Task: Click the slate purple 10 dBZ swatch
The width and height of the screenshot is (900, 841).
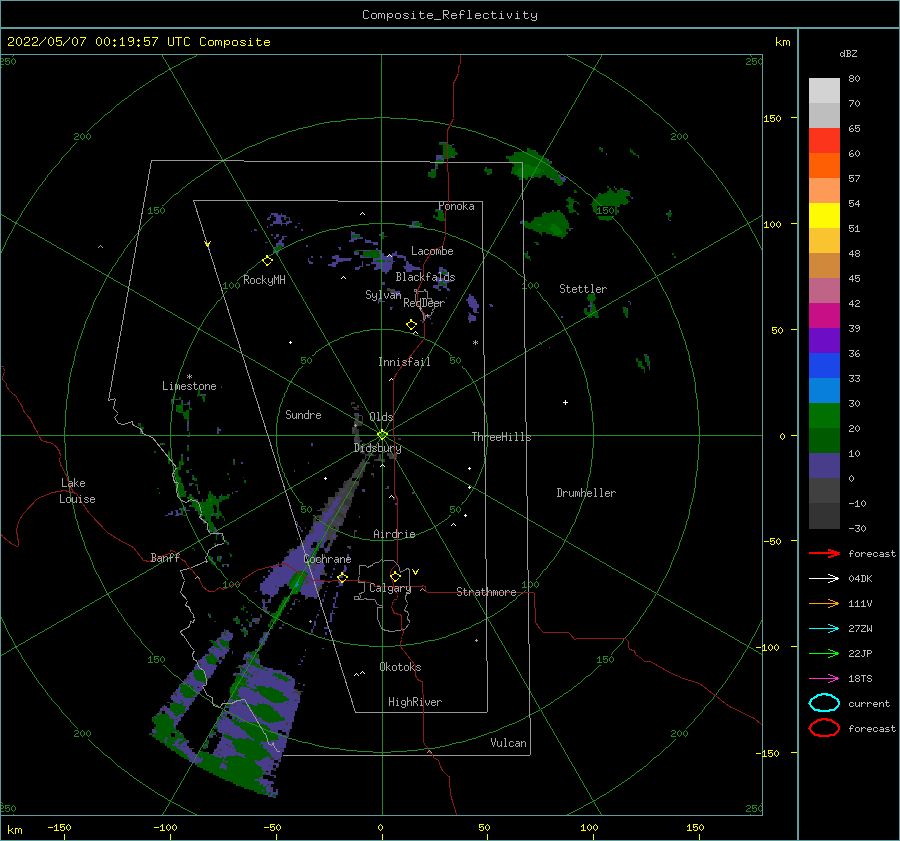Action: [x=824, y=466]
